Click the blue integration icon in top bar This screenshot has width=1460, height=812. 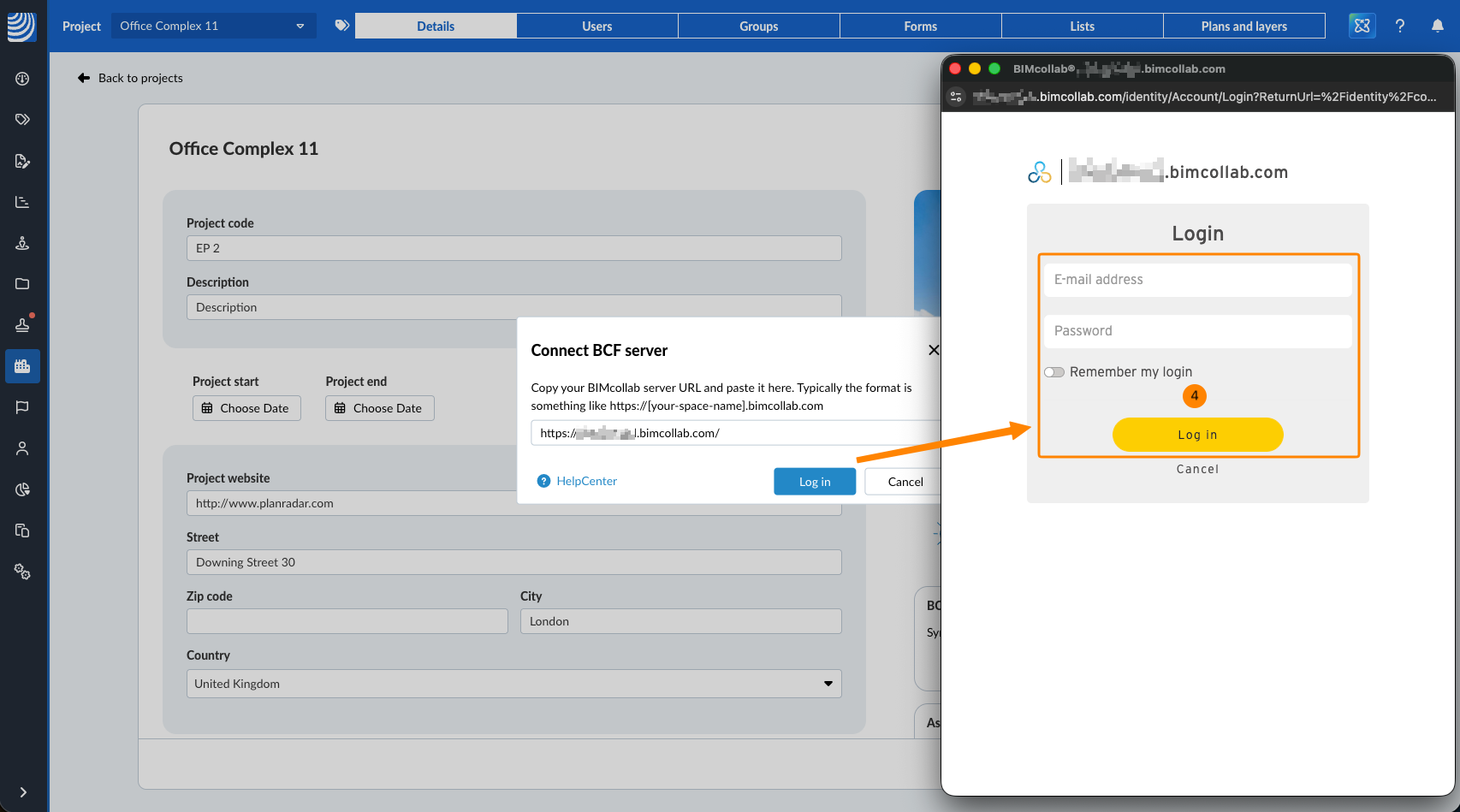(1362, 26)
